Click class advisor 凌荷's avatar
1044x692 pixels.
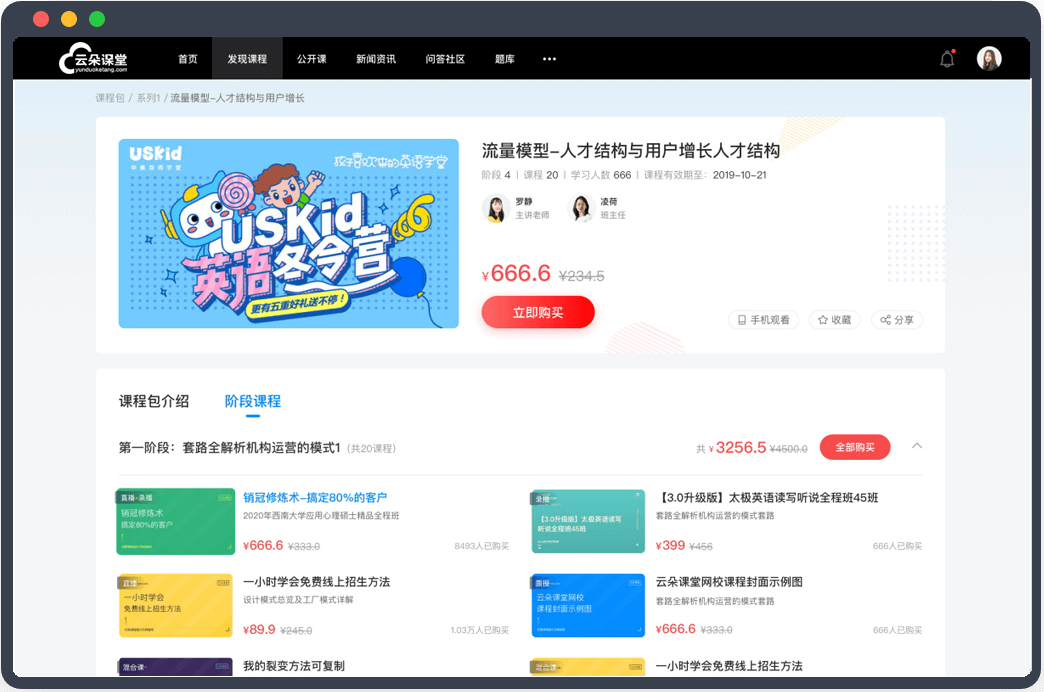[x=581, y=208]
